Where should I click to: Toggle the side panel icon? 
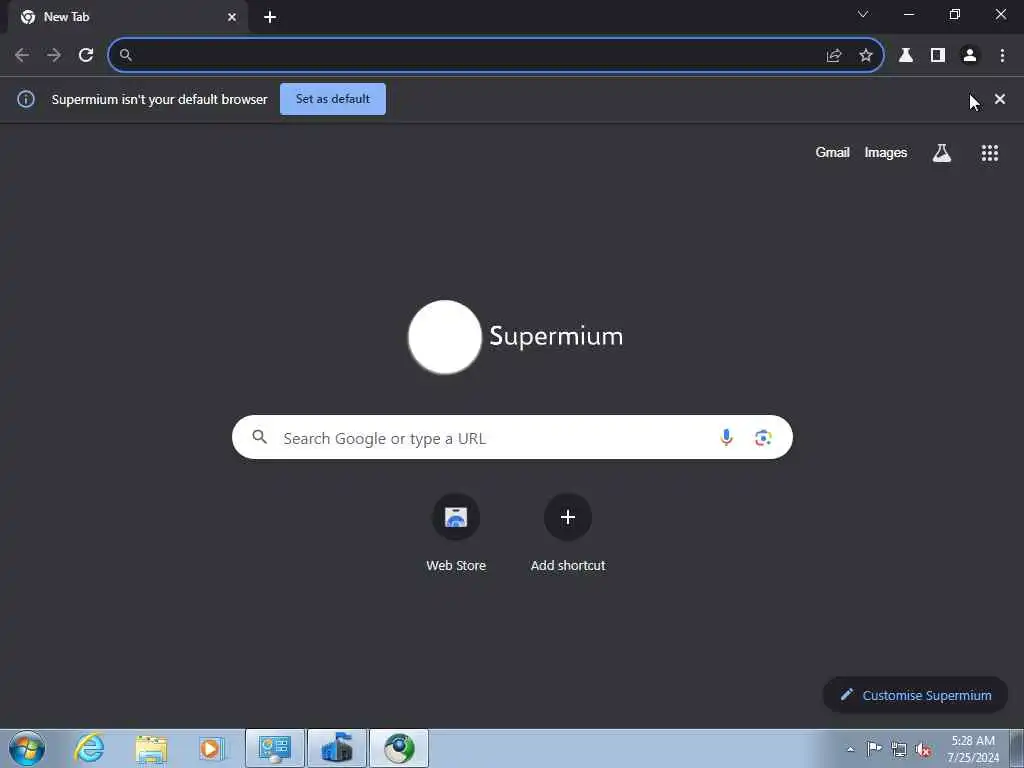pyautogui.click(x=938, y=56)
